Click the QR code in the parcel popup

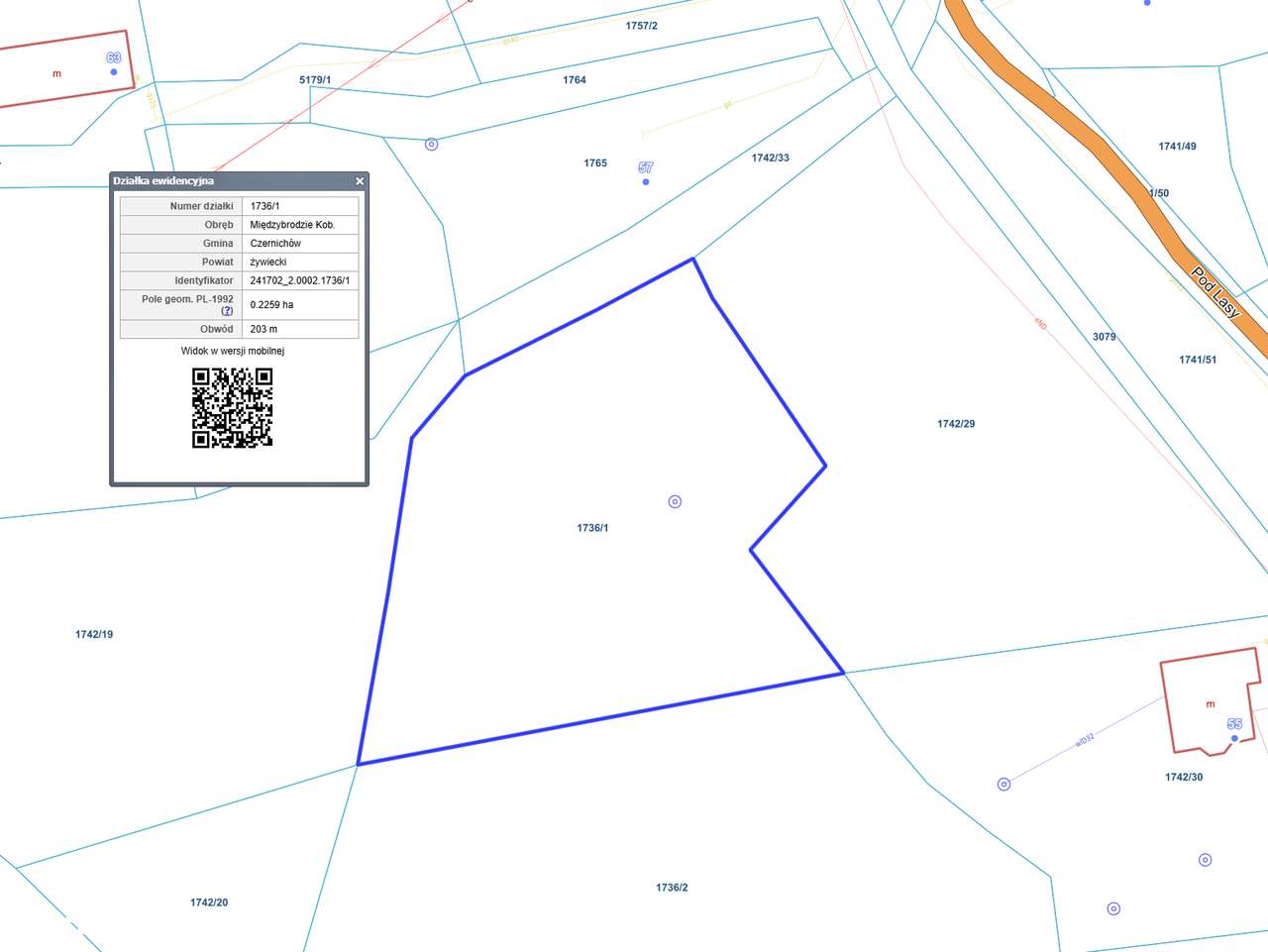pos(232,408)
